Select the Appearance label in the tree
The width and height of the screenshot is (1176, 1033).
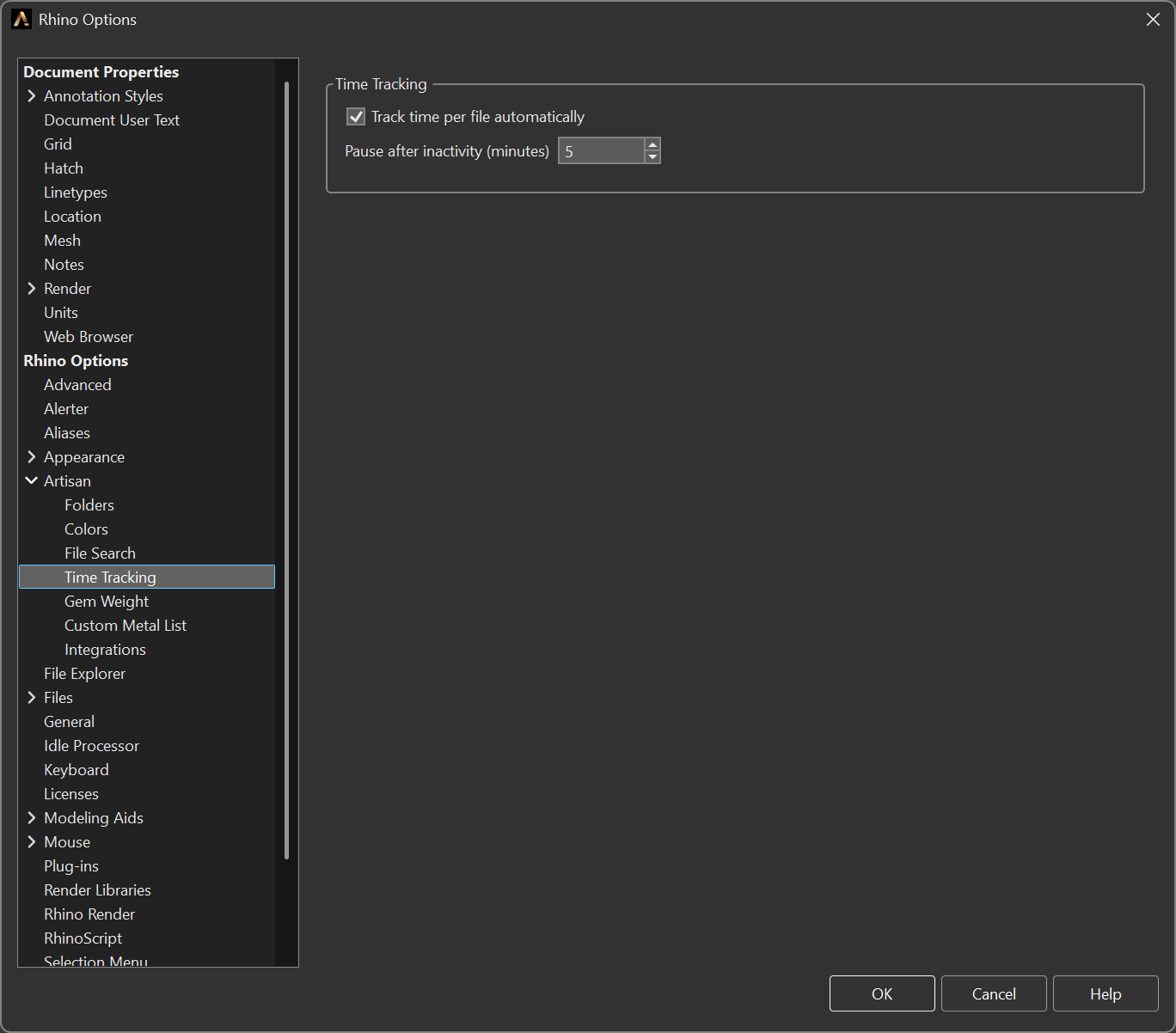point(84,457)
